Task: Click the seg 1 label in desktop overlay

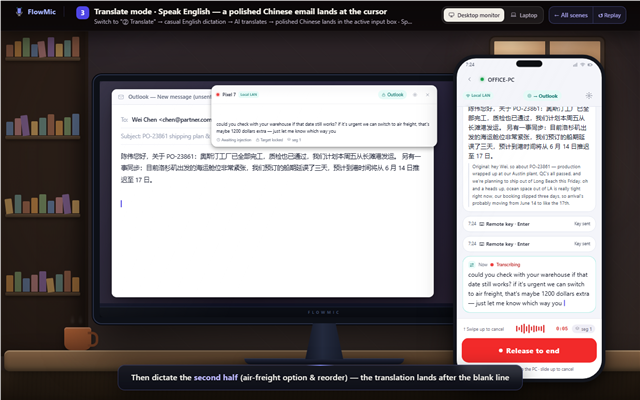Action: [x=294, y=140]
